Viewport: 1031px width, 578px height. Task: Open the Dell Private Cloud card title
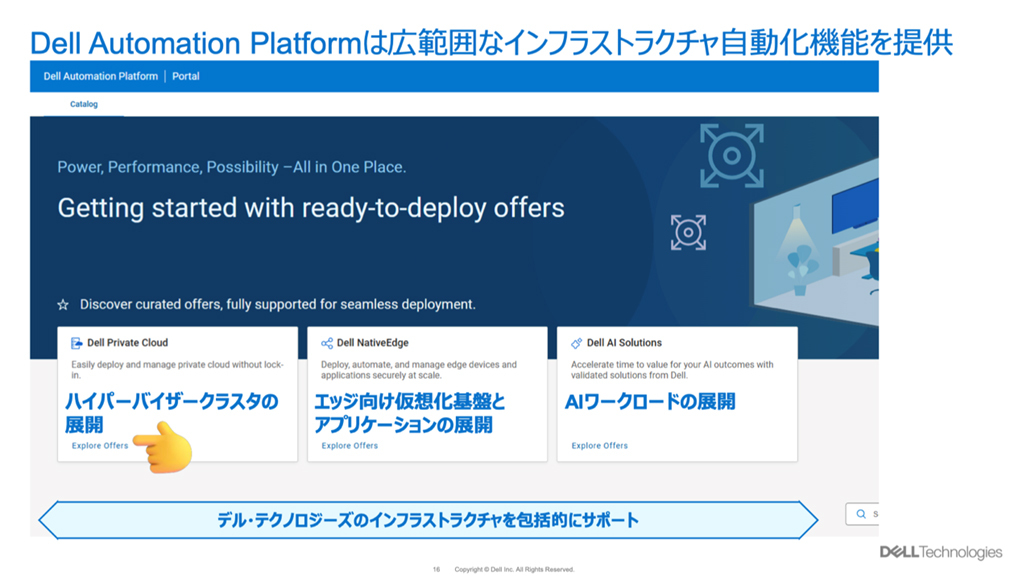click(128, 343)
